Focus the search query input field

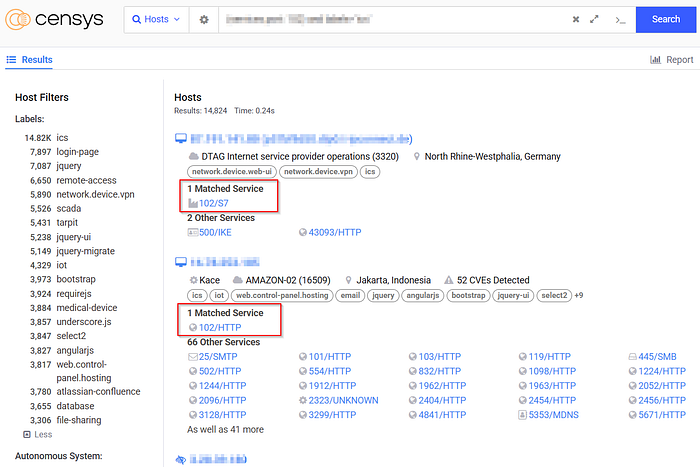pyautogui.click(x=395, y=20)
